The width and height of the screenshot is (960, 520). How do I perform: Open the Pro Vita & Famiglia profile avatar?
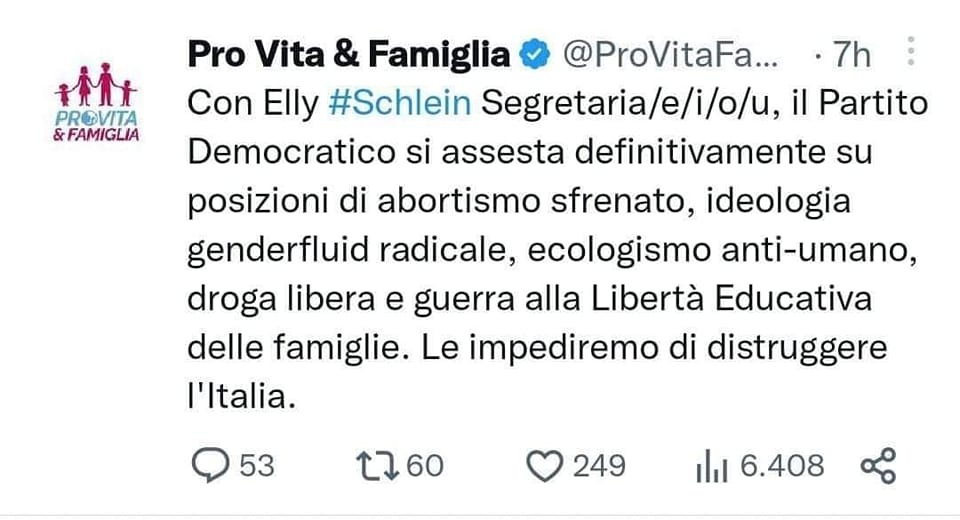(x=97, y=104)
